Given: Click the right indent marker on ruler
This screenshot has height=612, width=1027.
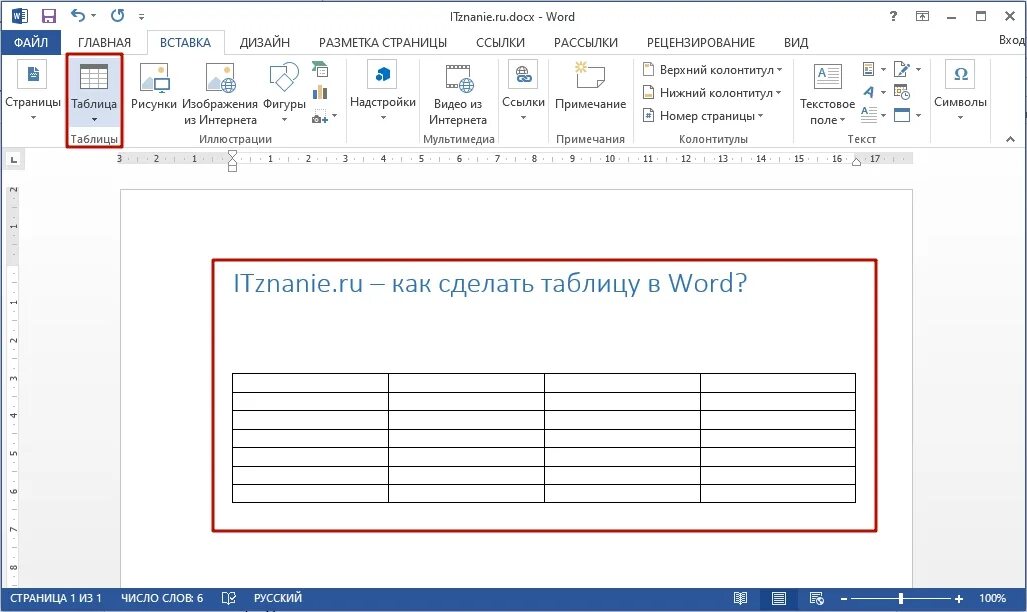Looking at the screenshot, I should pos(856,162).
